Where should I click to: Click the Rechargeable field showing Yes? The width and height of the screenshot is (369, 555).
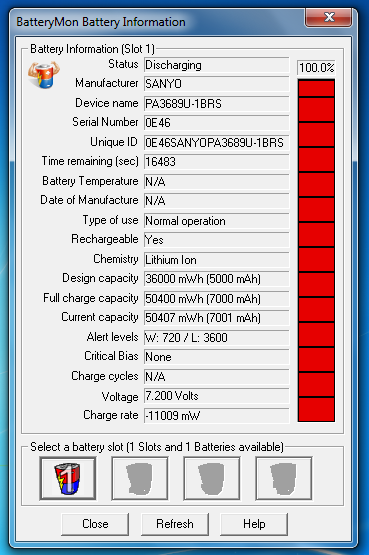pos(217,240)
